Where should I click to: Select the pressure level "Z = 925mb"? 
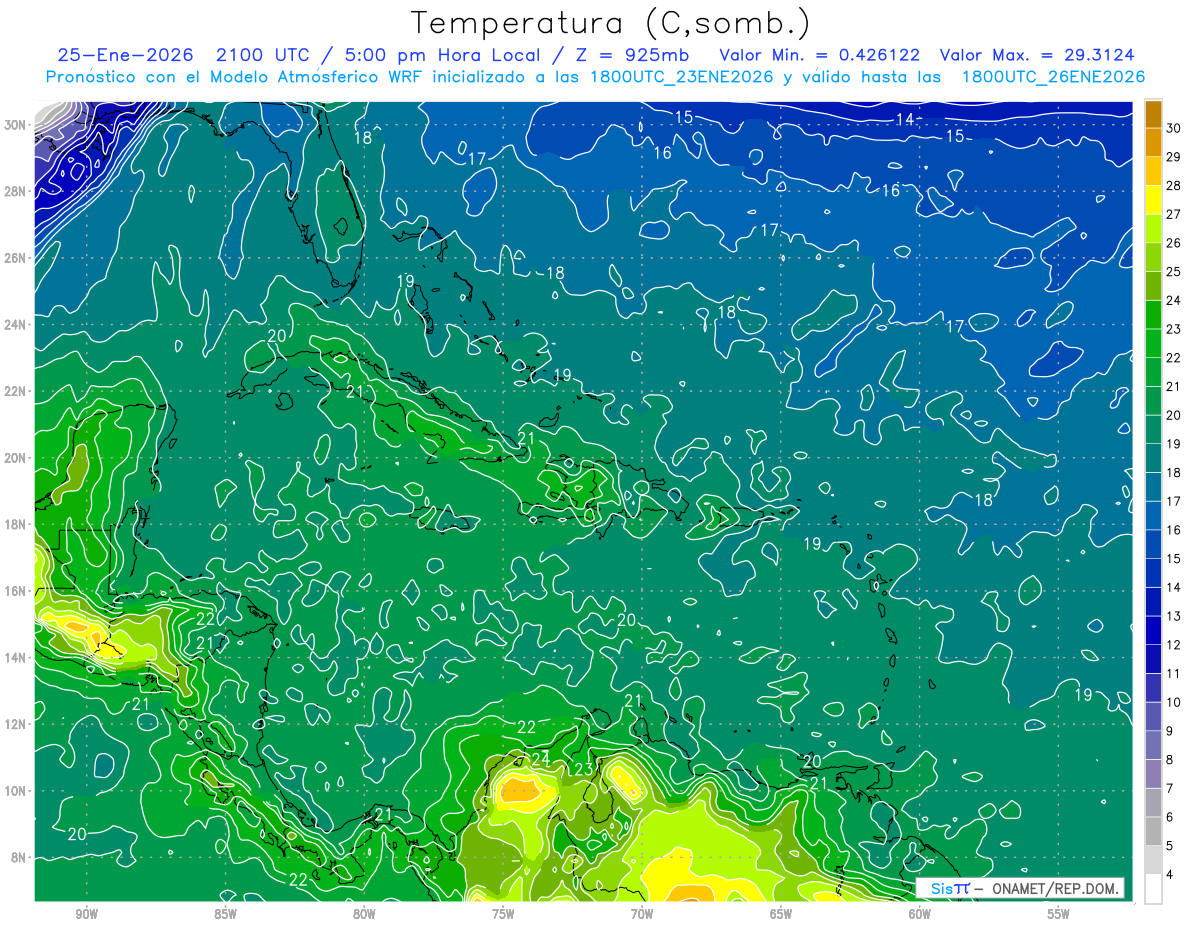click(x=628, y=55)
